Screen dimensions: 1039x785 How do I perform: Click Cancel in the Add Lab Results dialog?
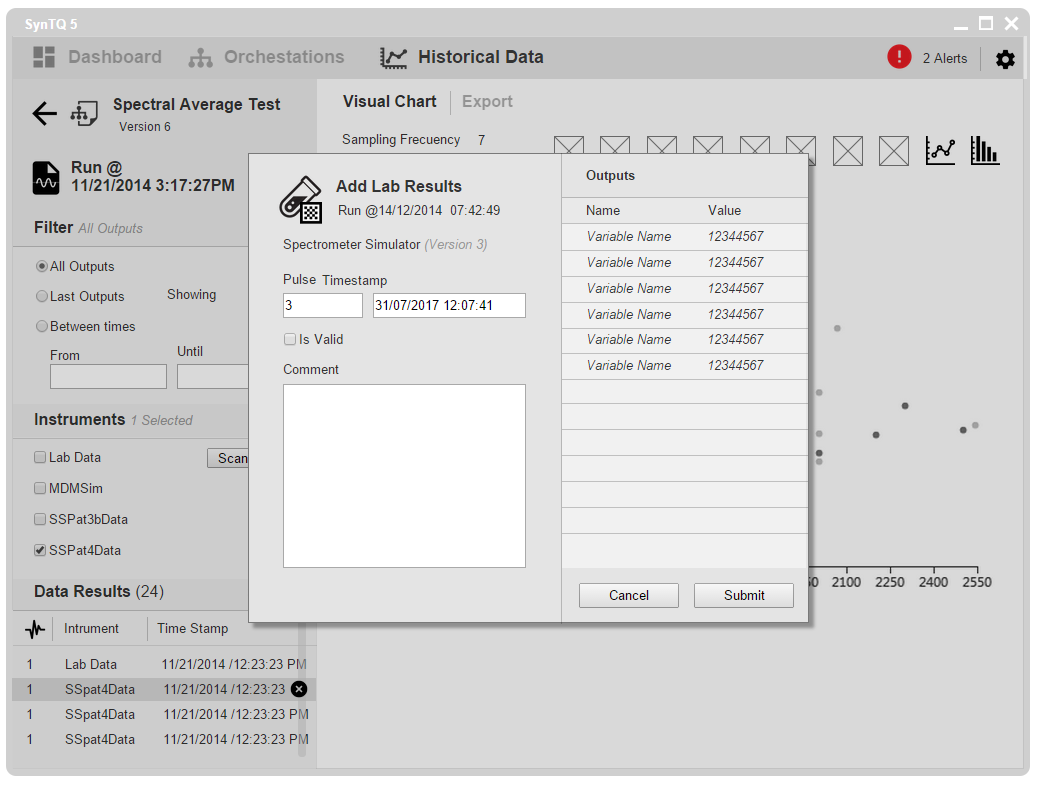click(x=629, y=596)
